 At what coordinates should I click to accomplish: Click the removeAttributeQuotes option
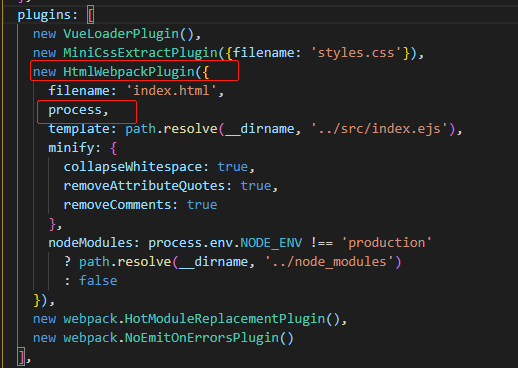(x=144, y=186)
